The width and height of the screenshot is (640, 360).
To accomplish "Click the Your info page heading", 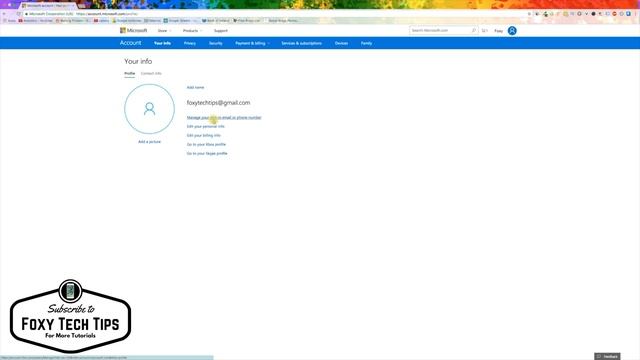I will (x=138, y=61).
